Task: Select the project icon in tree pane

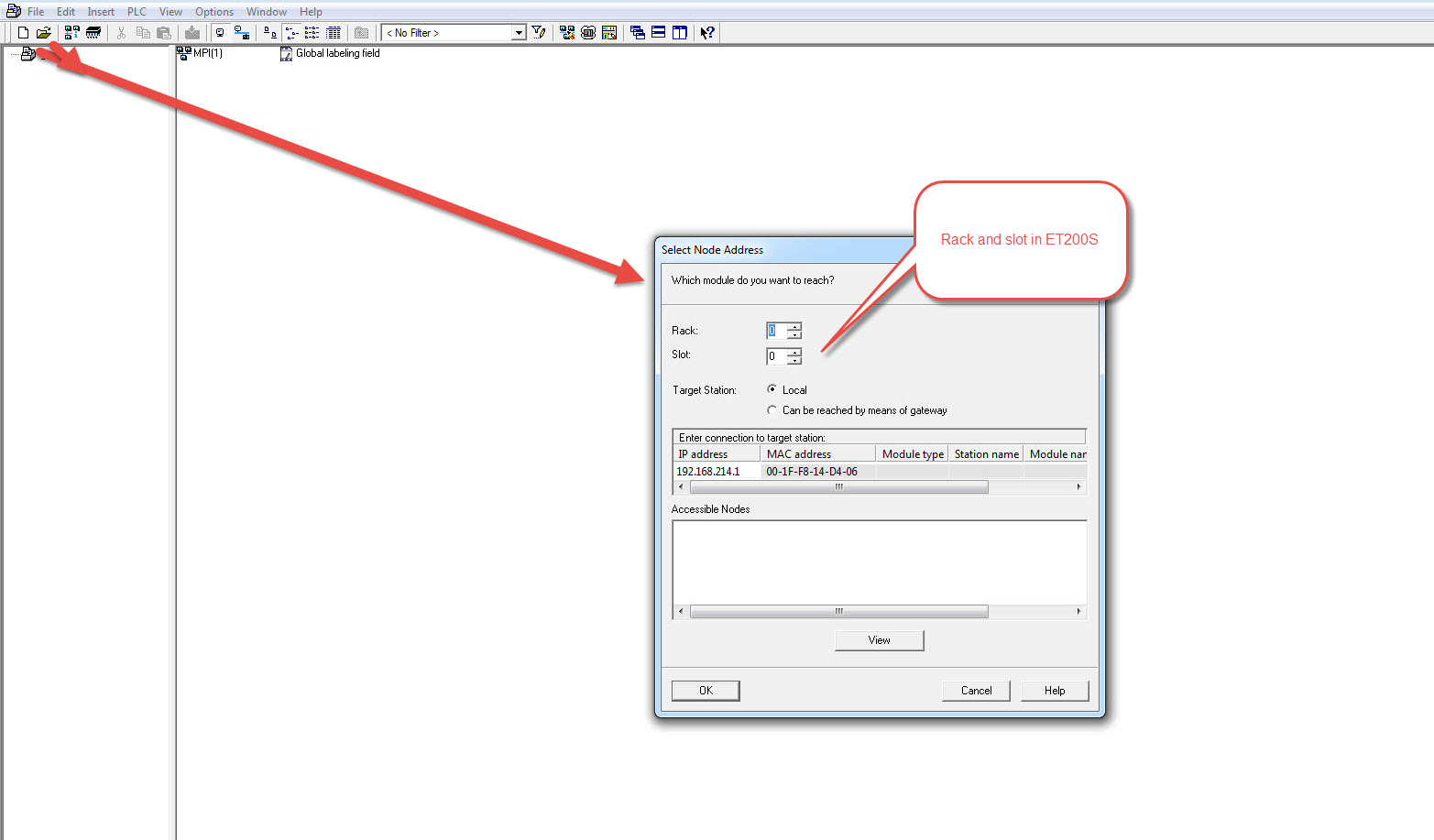Action: pos(28,54)
